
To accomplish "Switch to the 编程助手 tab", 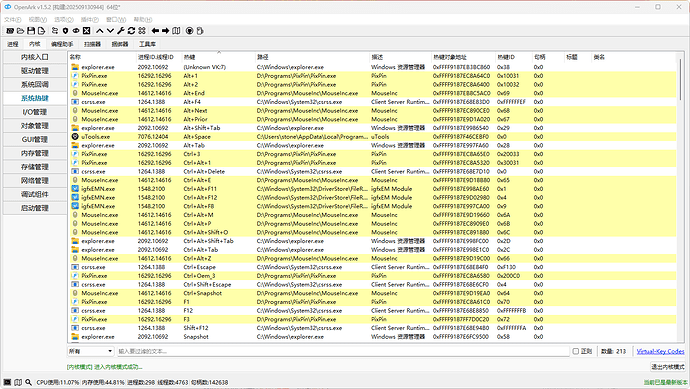I will [x=62, y=44].
